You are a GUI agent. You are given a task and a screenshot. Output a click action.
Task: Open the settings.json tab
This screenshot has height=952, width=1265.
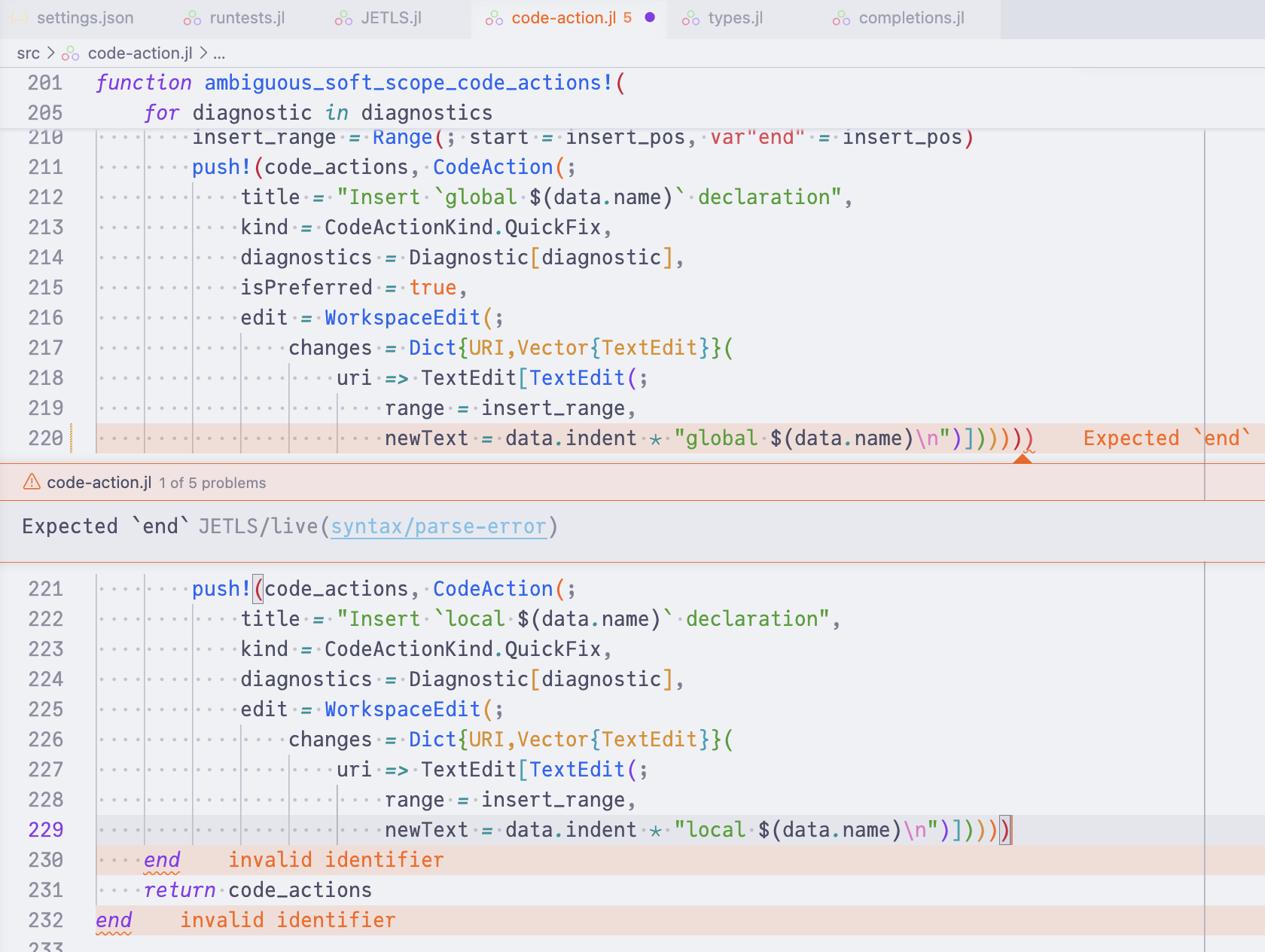pos(72,18)
